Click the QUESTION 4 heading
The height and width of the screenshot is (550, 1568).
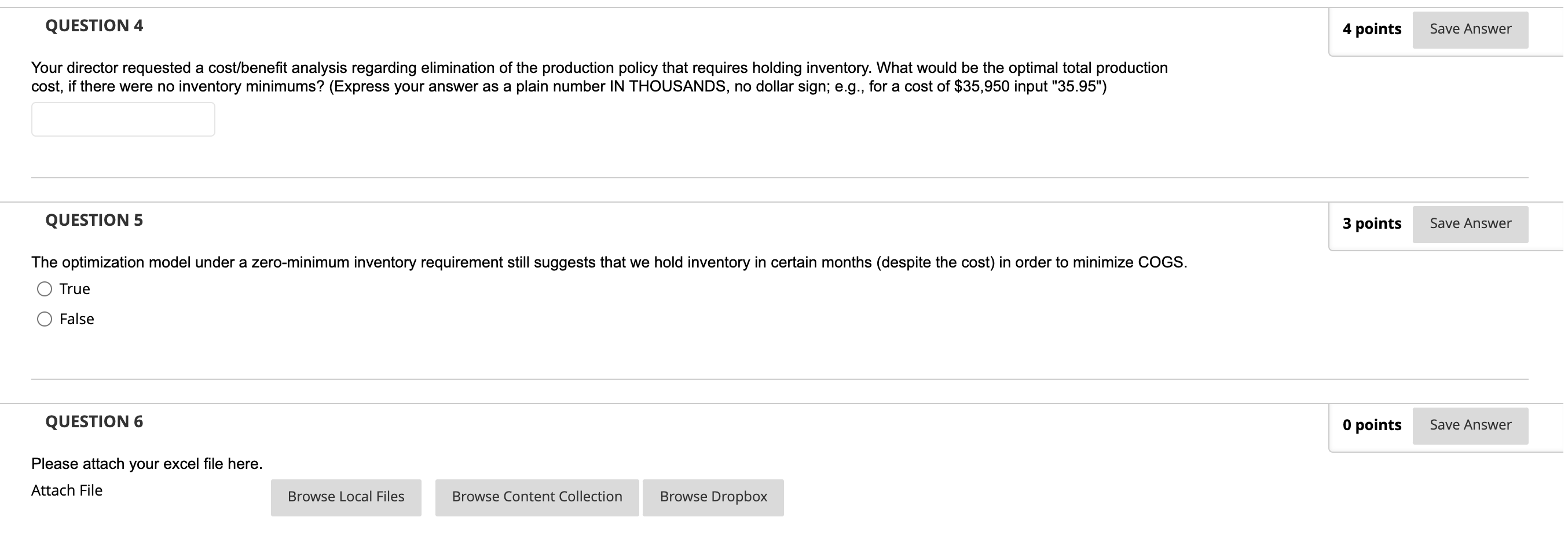coord(94,25)
